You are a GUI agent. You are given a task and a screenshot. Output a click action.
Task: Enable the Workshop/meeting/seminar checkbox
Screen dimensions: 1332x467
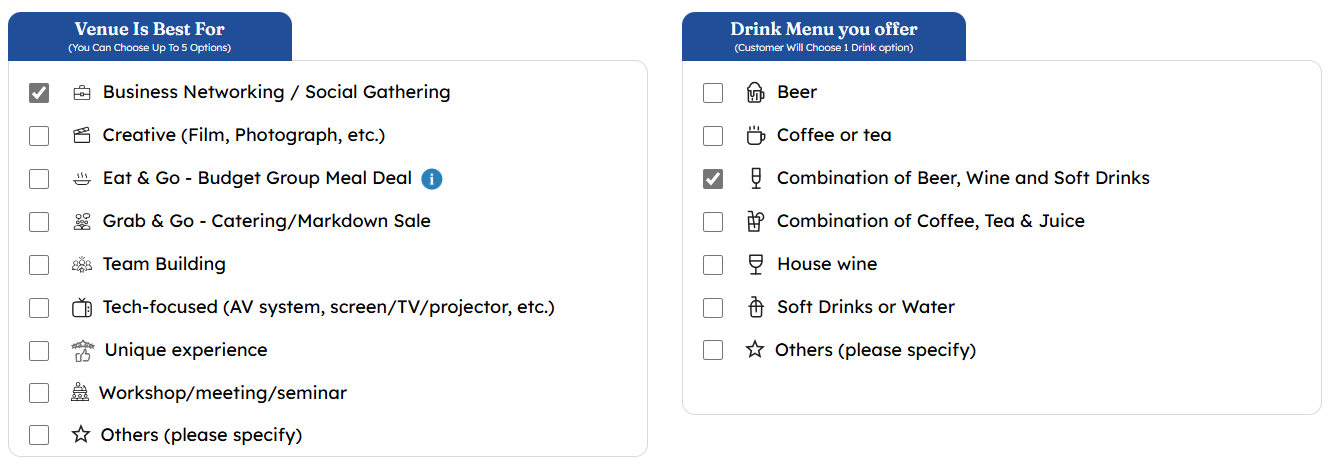coord(39,393)
